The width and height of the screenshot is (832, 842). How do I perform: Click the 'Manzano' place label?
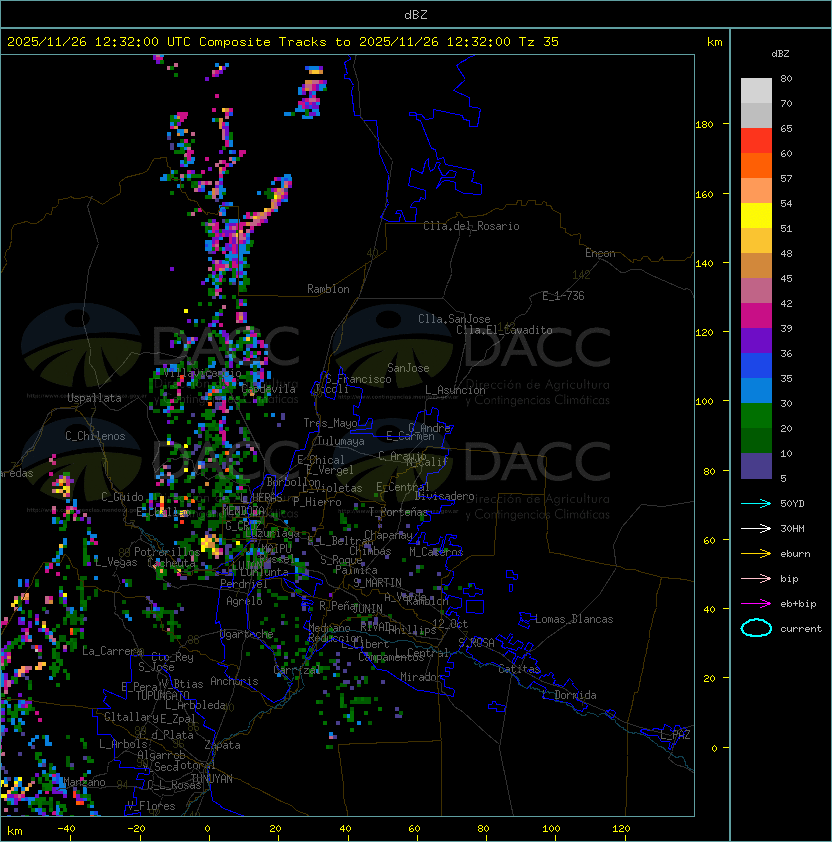84,782
